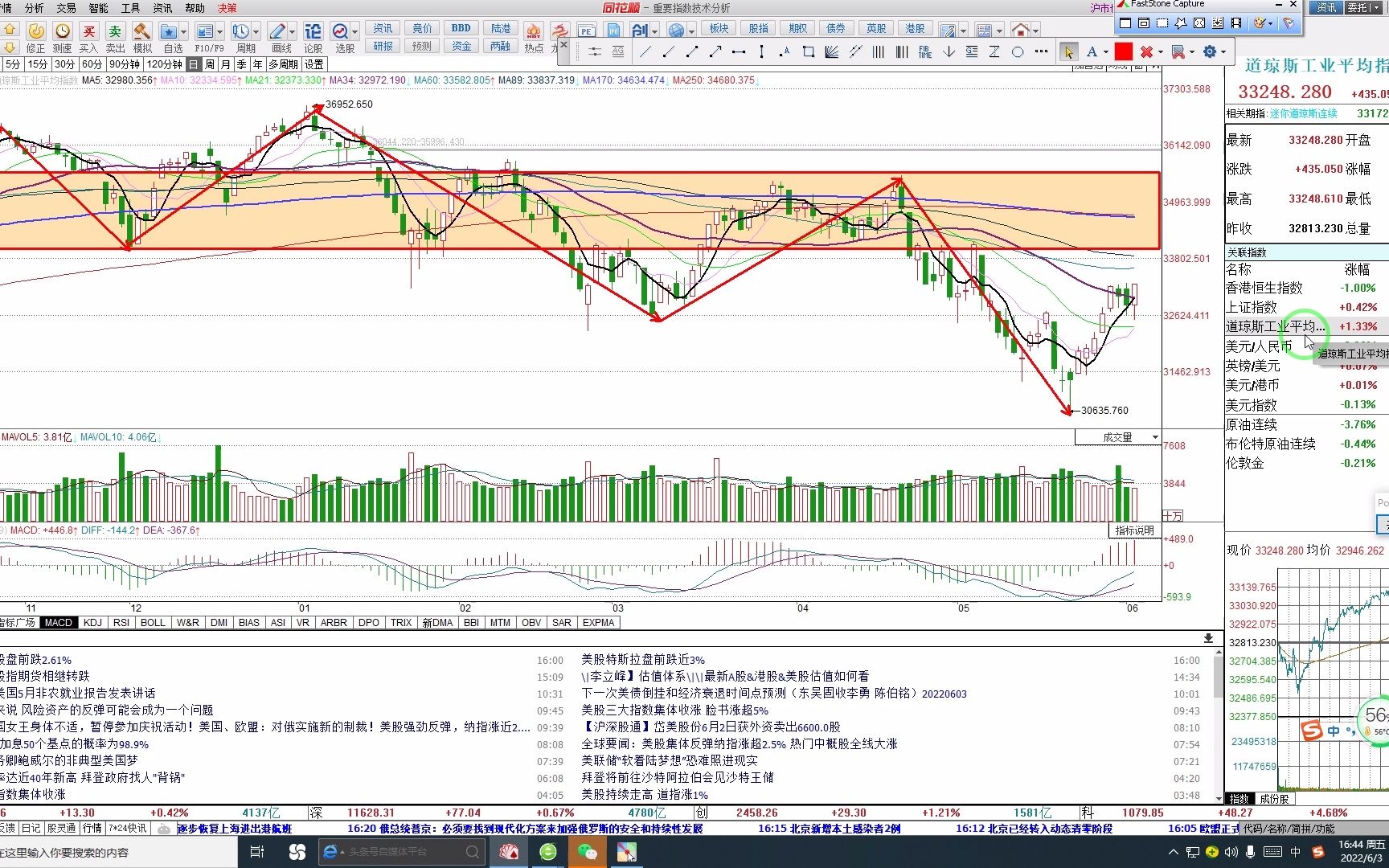Select the rectangle drawing tool
This screenshot has width=1389, height=868.
pos(809,52)
